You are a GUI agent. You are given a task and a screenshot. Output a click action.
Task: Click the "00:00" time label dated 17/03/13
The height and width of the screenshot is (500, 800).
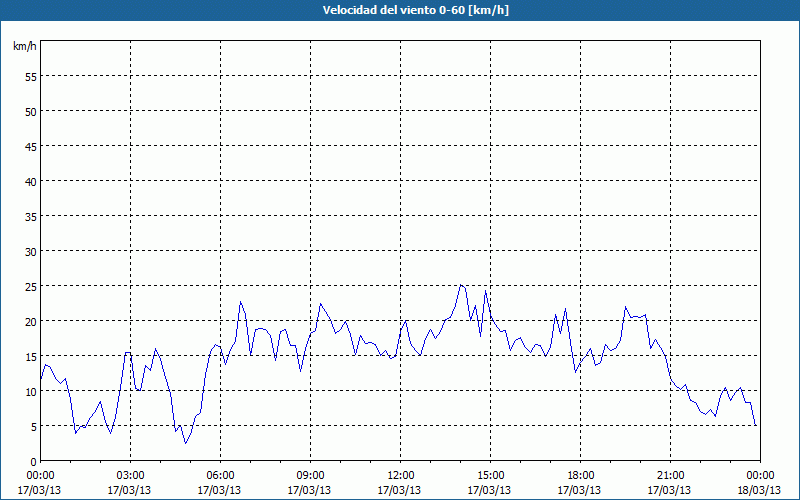[x=40, y=476]
